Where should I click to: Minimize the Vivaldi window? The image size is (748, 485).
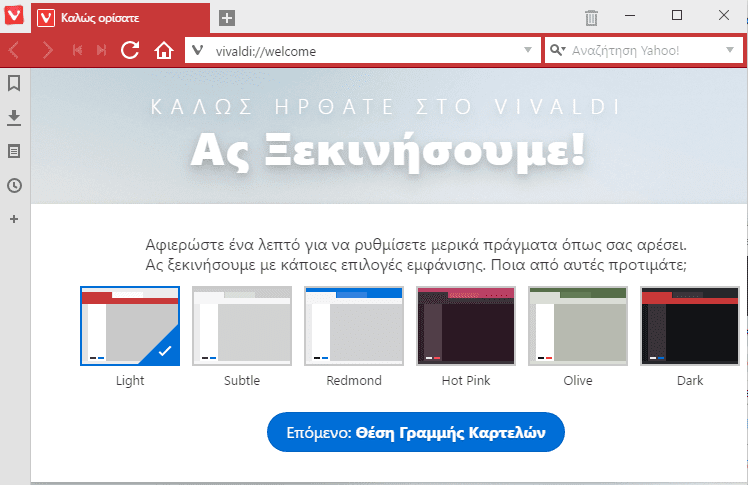pyautogui.click(x=630, y=15)
